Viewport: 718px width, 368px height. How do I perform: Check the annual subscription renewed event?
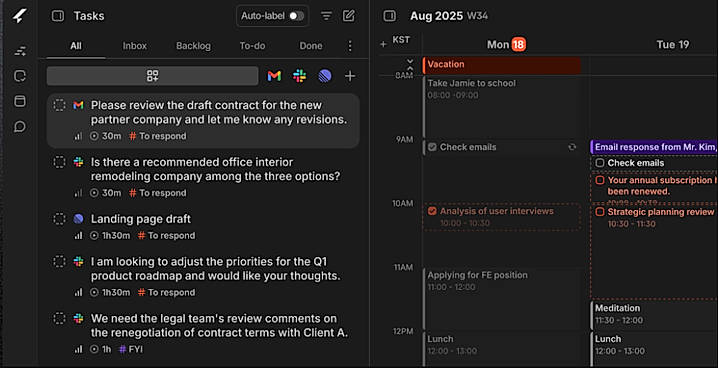pyautogui.click(x=600, y=180)
